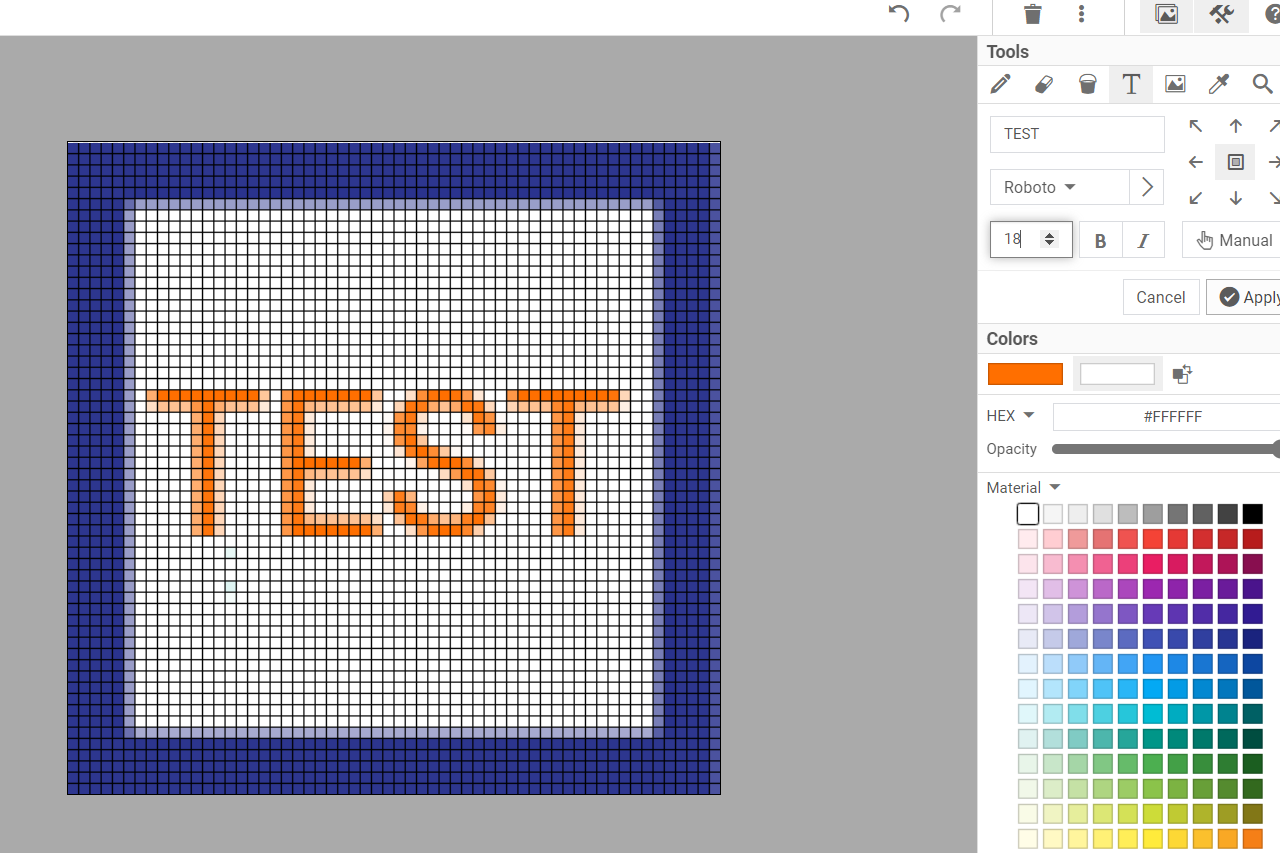This screenshot has width=1280, height=853.
Task: Select the Text tool
Action: pyautogui.click(x=1131, y=85)
